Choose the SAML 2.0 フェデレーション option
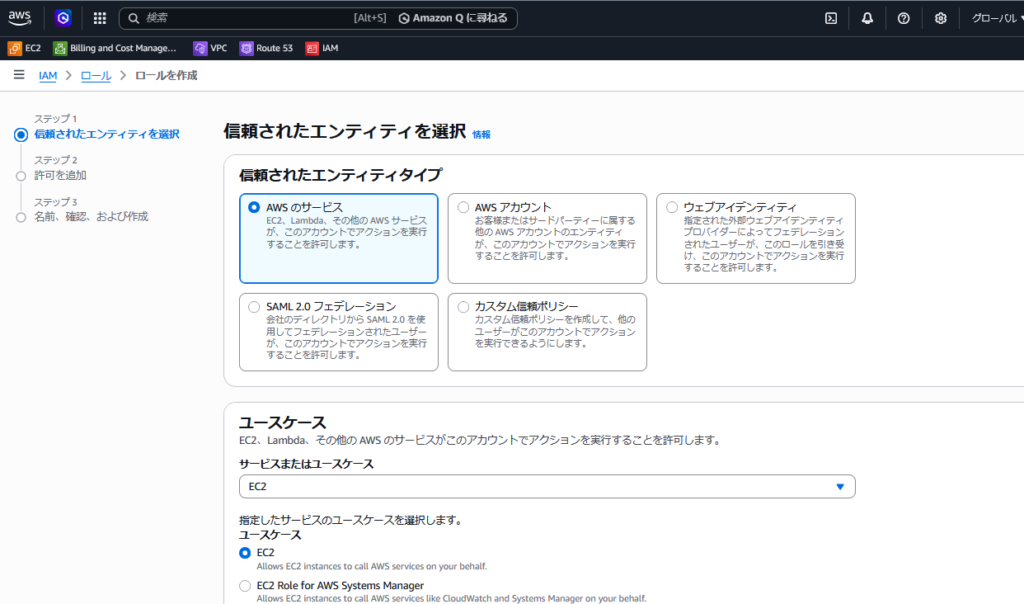 click(254, 306)
